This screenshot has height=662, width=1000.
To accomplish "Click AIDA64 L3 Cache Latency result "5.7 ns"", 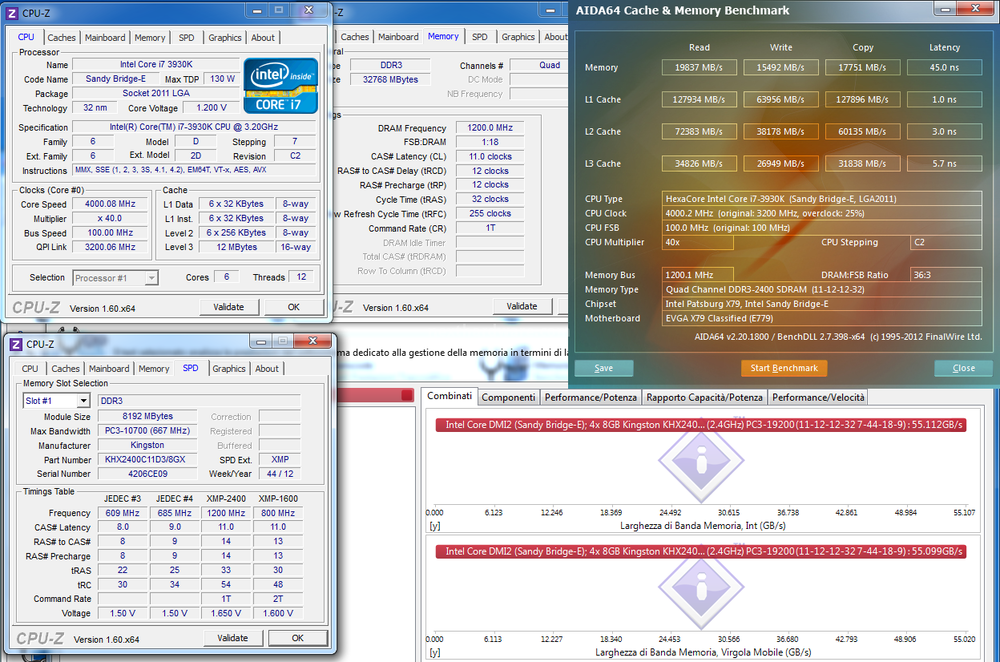I will (x=945, y=163).
